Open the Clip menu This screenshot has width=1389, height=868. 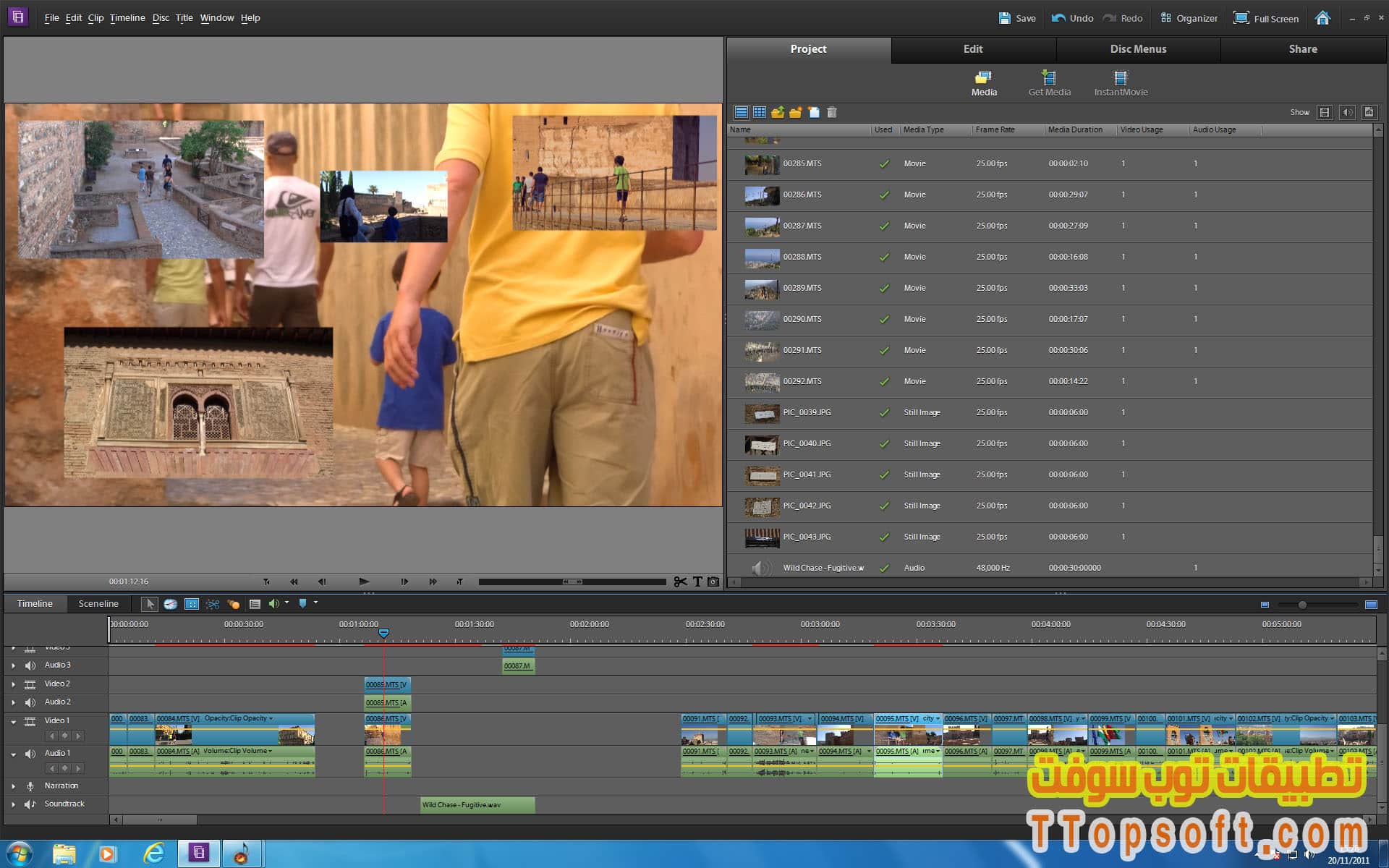coord(95,18)
